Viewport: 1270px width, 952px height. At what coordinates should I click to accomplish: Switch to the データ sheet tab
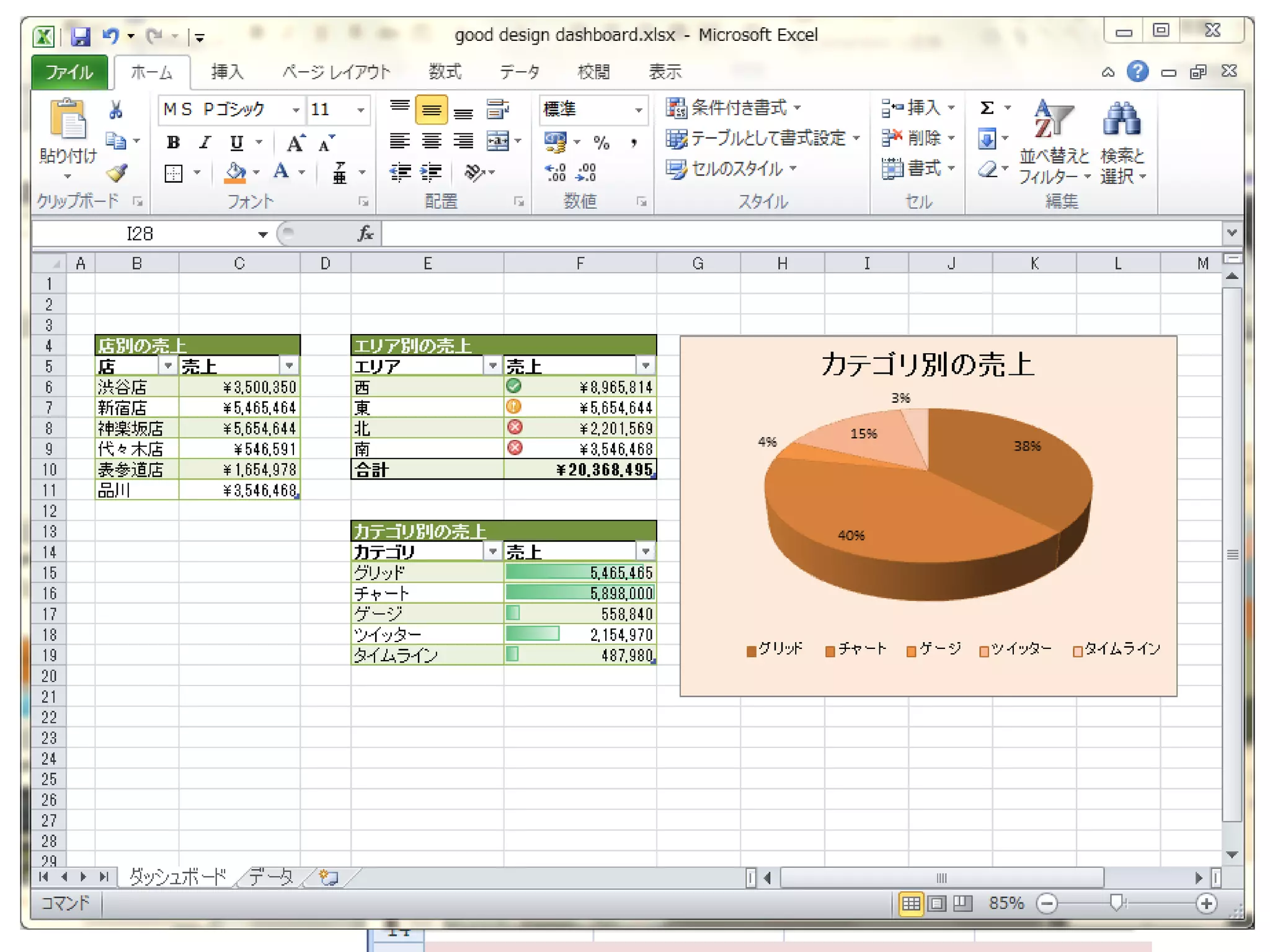pyautogui.click(x=271, y=876)
